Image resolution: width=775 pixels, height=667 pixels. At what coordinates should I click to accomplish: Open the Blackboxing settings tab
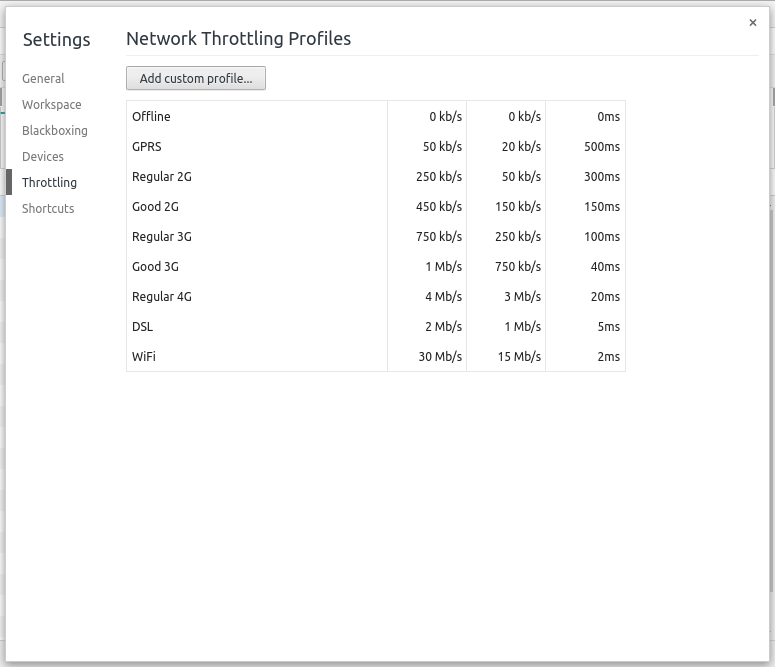pyautogui.click(x=55, y=130)
